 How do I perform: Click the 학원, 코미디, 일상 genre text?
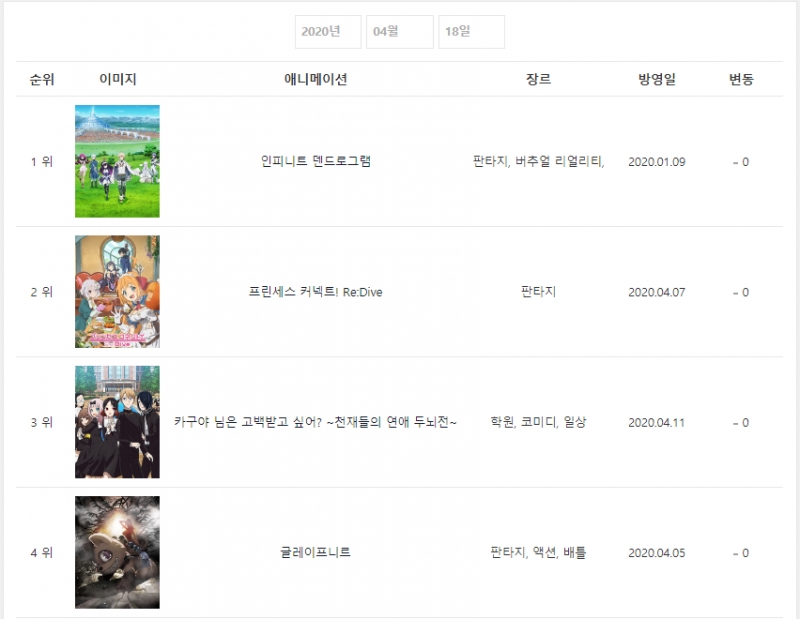(538, 422)
